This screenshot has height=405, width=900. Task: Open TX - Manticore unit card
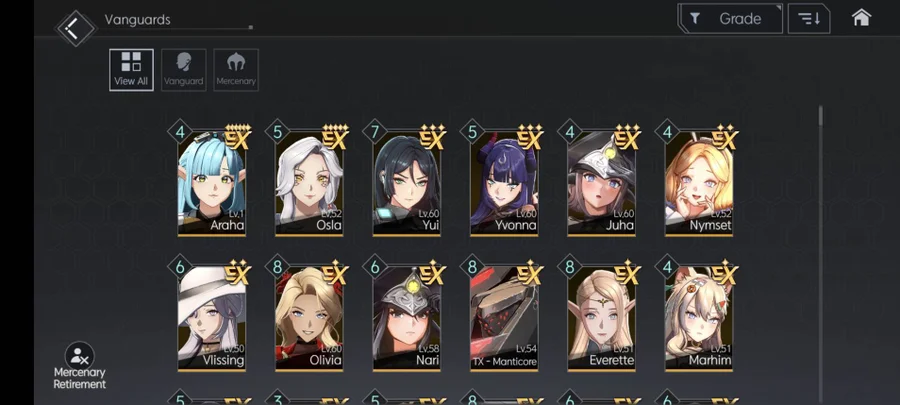[505, 317]
